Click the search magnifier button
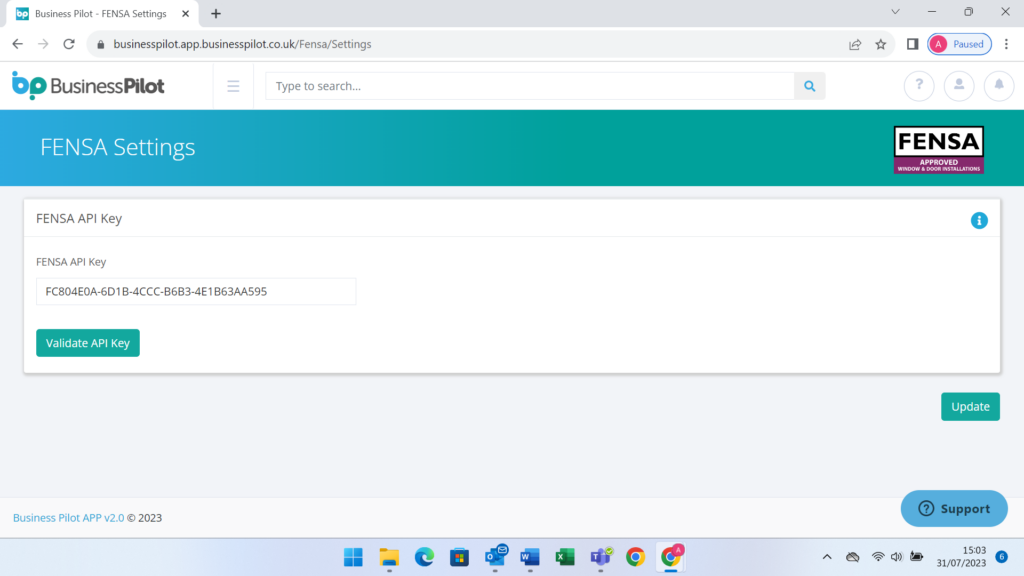This screenshot has height=576, width=1024. [810, 86]
